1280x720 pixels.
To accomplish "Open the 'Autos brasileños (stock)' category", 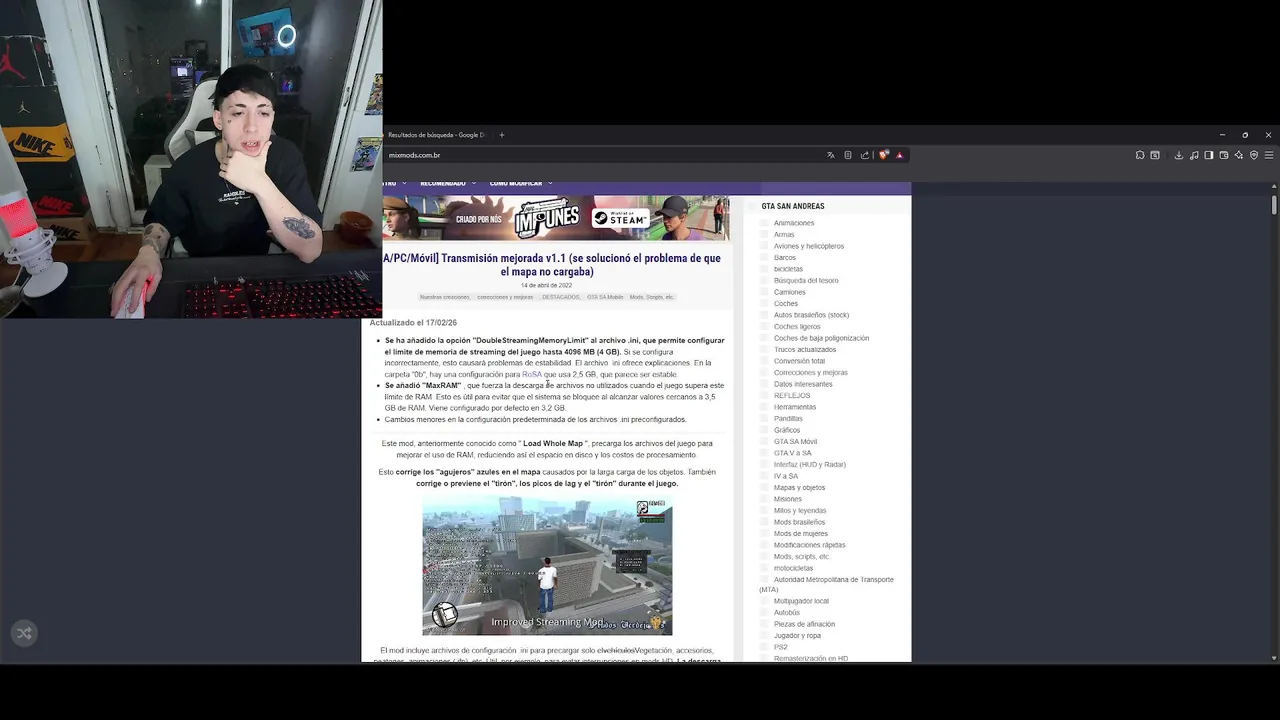I will (811, 315).
